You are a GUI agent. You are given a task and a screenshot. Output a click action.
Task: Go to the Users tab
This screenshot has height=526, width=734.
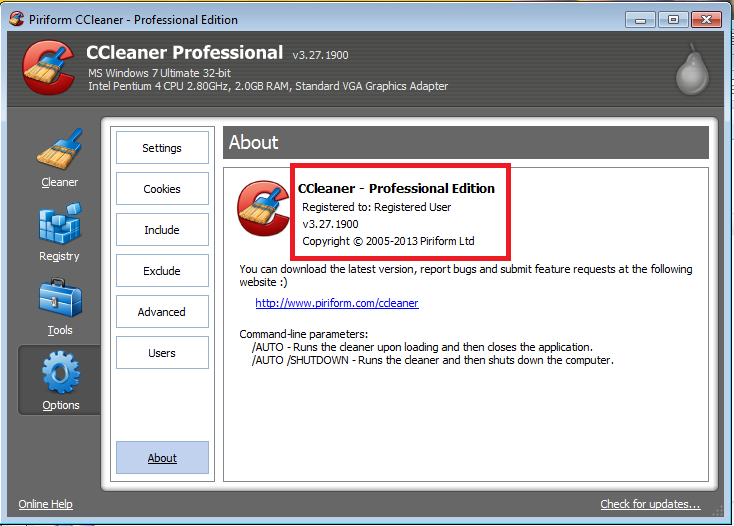coord(162,353)
